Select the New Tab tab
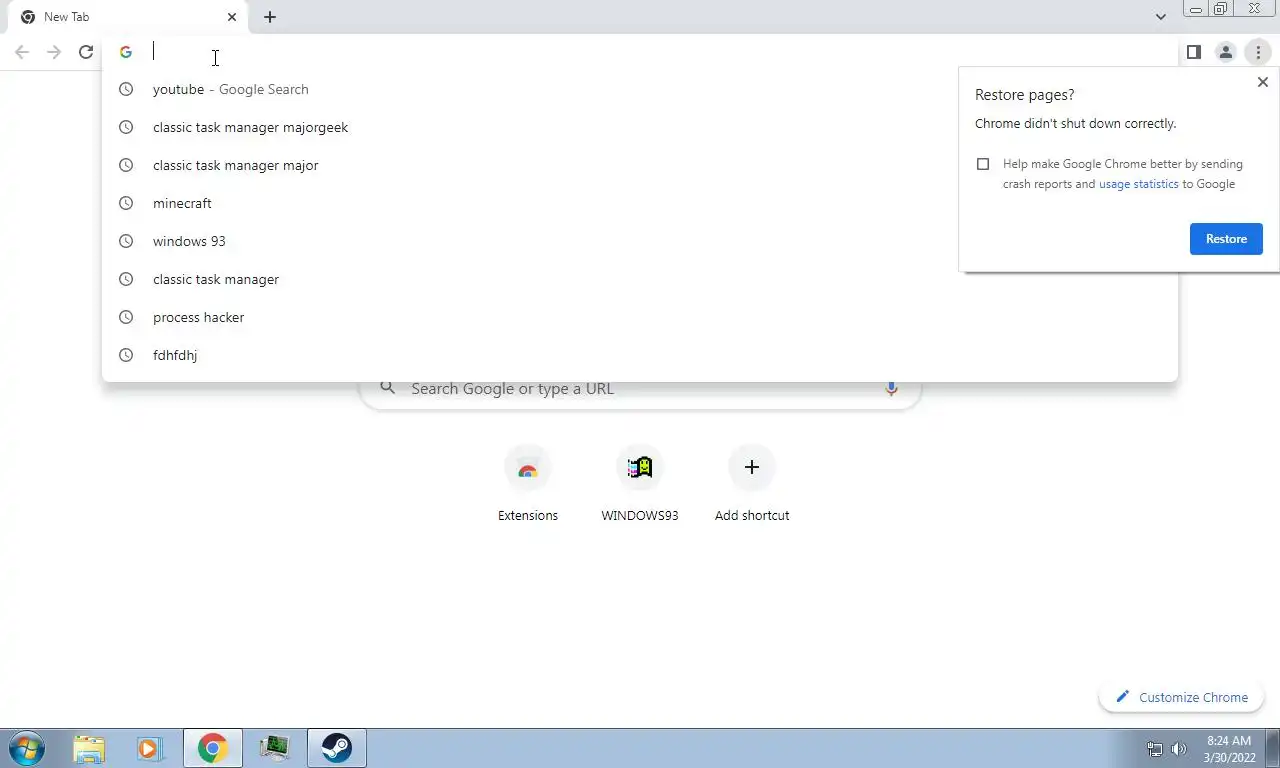The width and height of the screenshot is (1280, 768). [128, 17]
